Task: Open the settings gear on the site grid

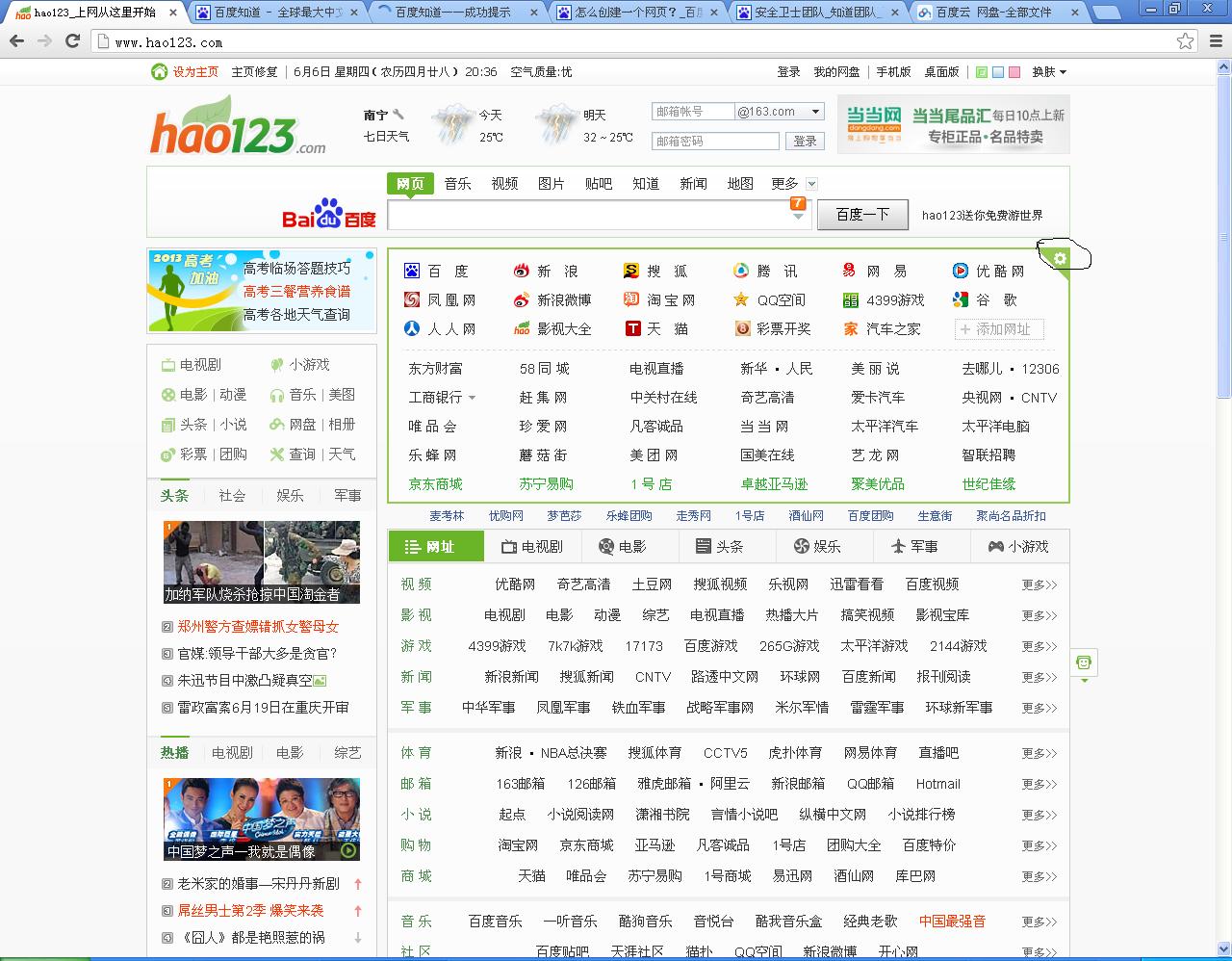Action: pos(1060,258)
